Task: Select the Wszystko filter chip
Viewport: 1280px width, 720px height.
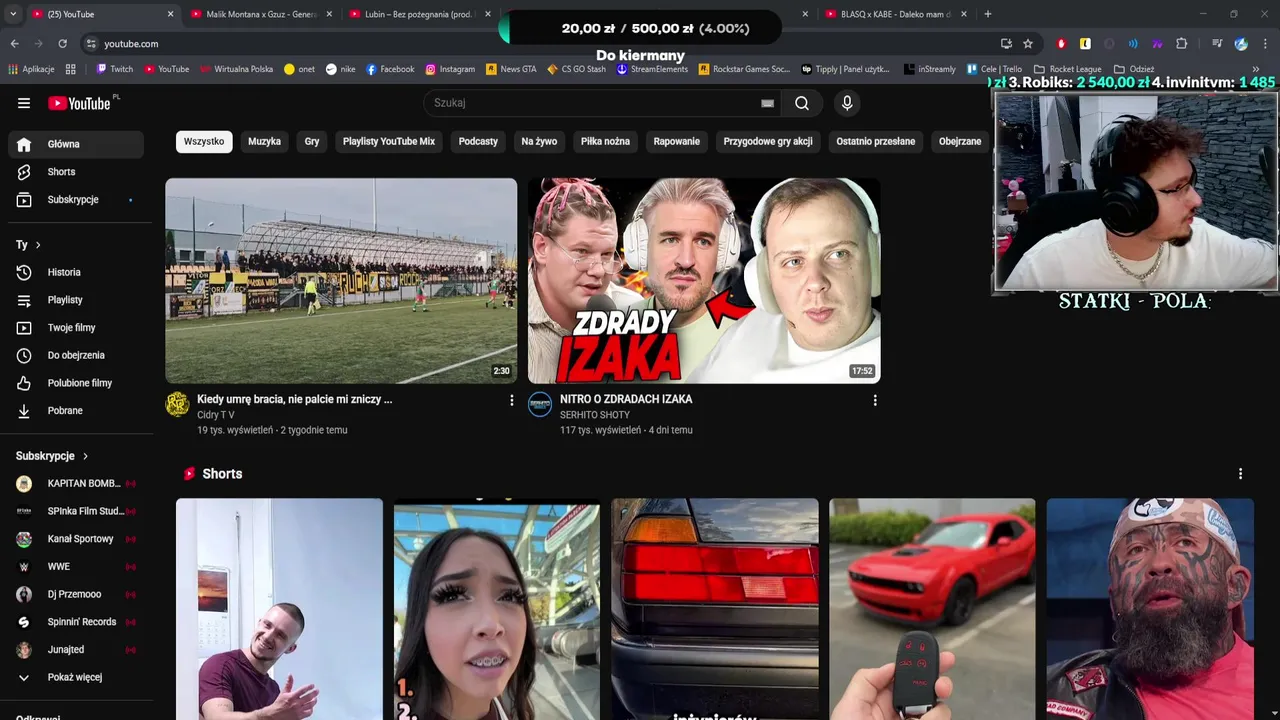Action: [x=204, y=142]
